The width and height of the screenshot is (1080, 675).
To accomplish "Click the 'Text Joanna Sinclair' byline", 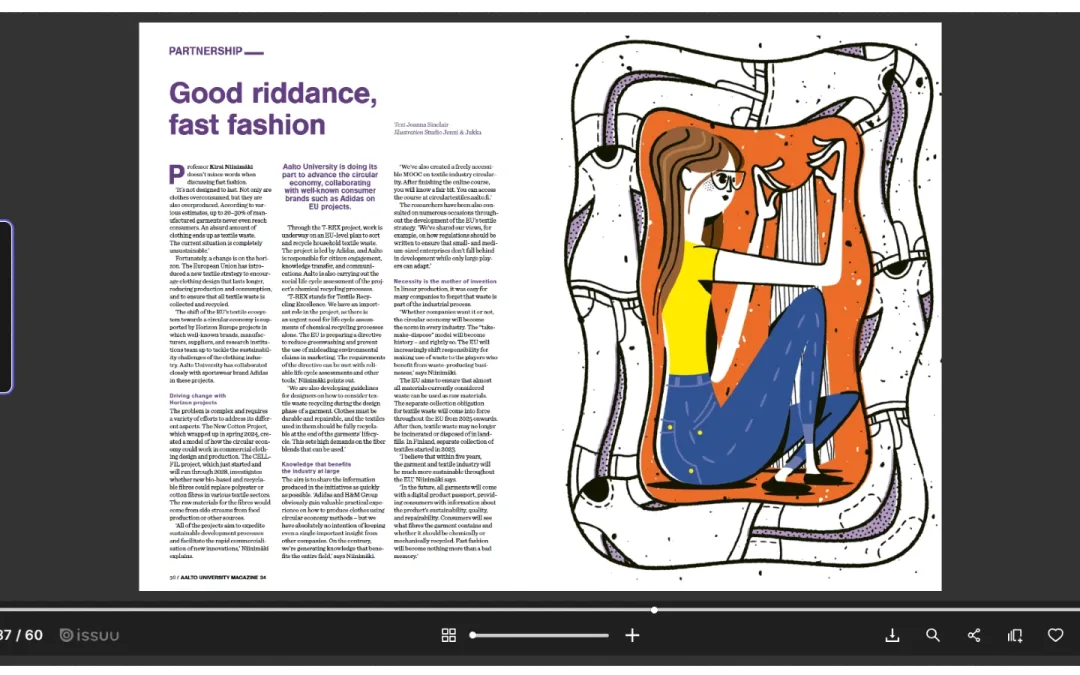I will tap(421, 125).
